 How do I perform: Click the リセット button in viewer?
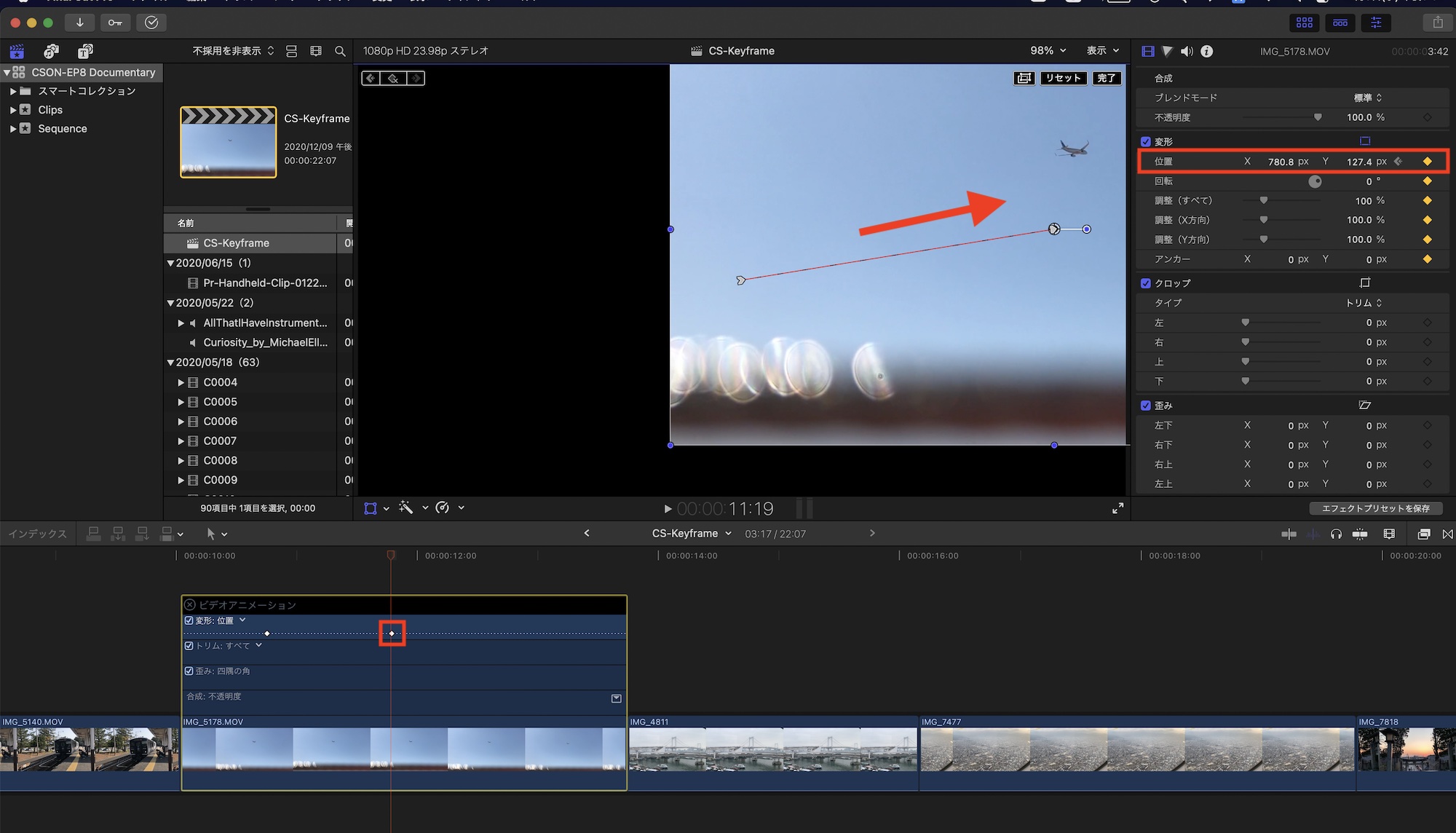point(1063,78)
